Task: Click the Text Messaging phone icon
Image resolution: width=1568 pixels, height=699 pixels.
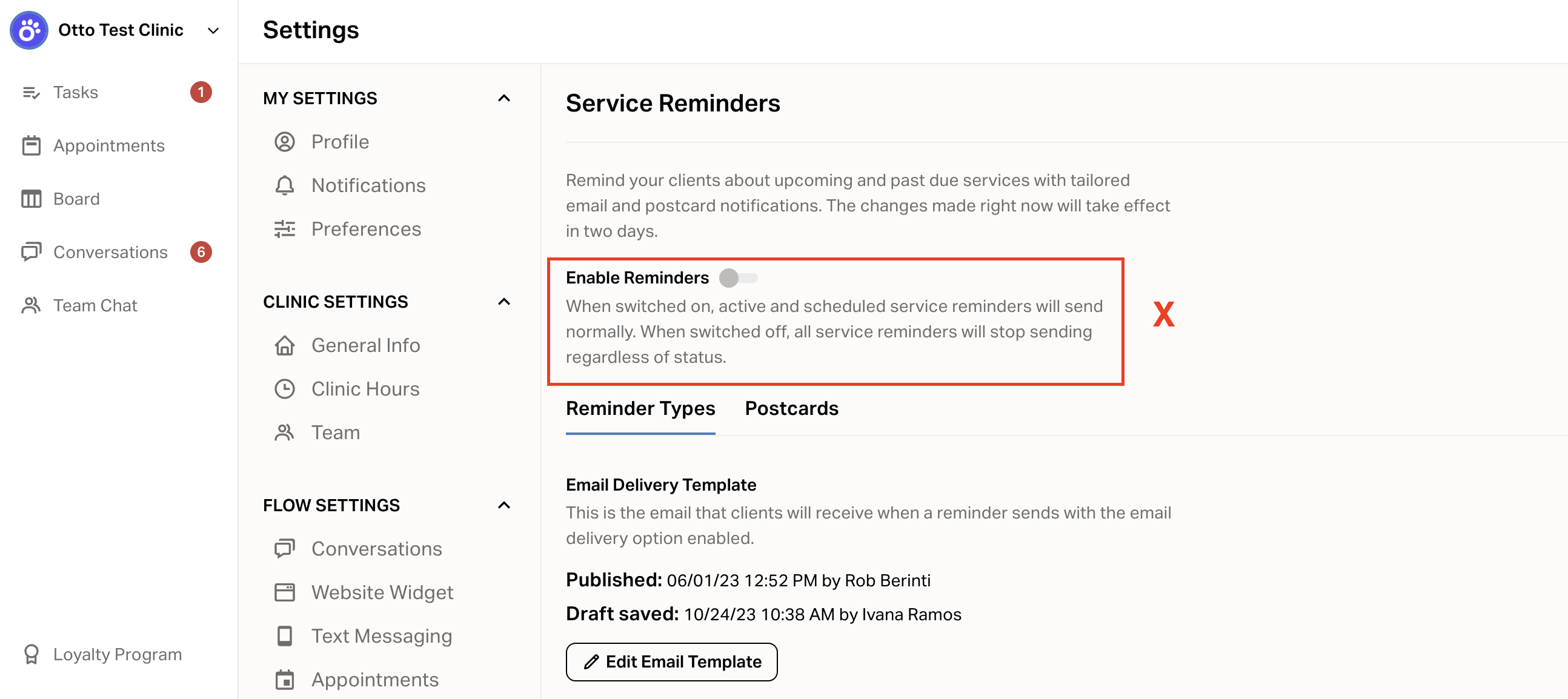Action: coord(284,636)
